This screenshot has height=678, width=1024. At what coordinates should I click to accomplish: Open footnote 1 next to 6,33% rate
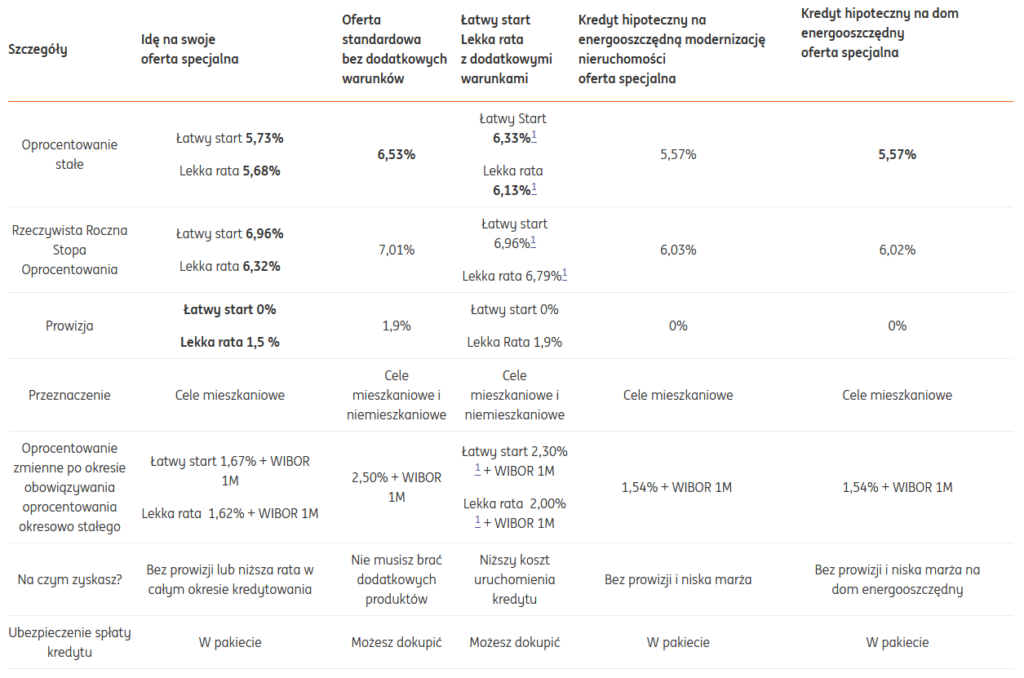534,137
